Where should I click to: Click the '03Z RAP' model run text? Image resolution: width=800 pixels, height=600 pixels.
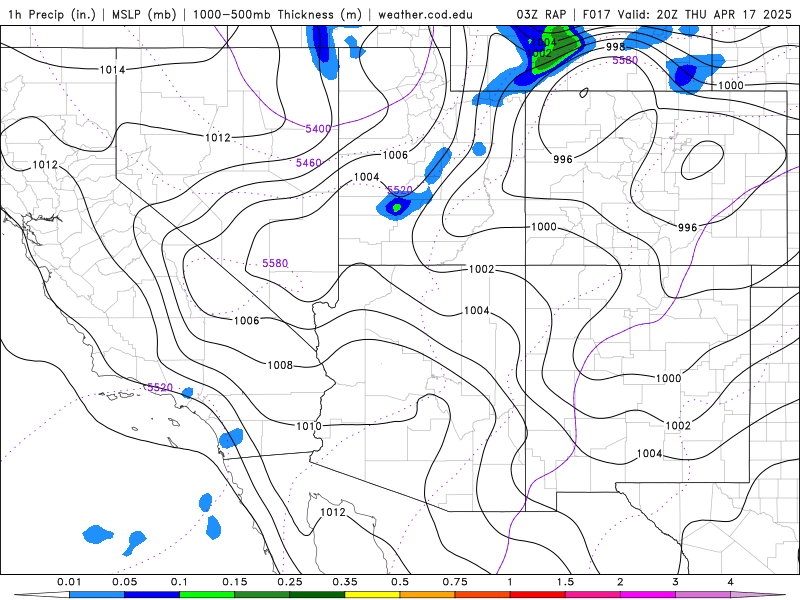pos(541,14)
